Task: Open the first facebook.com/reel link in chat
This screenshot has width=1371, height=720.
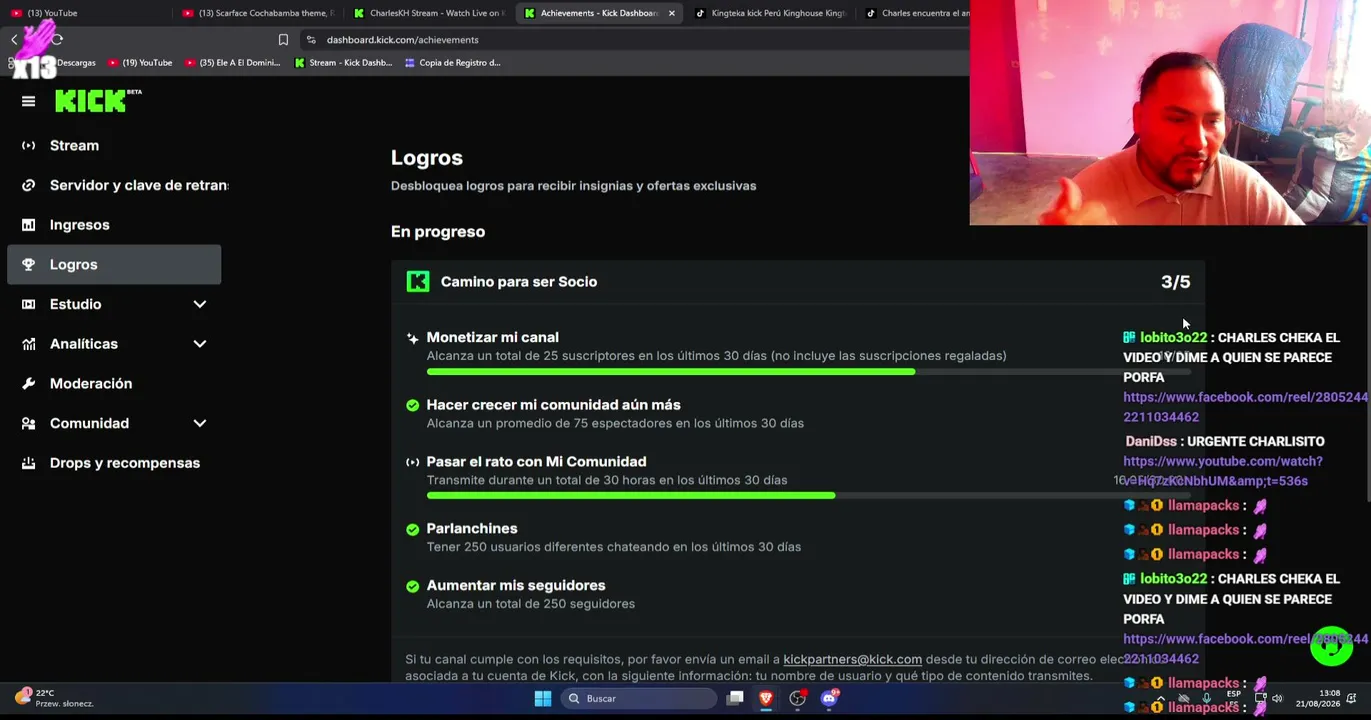Action: (x=1245, y=407)
